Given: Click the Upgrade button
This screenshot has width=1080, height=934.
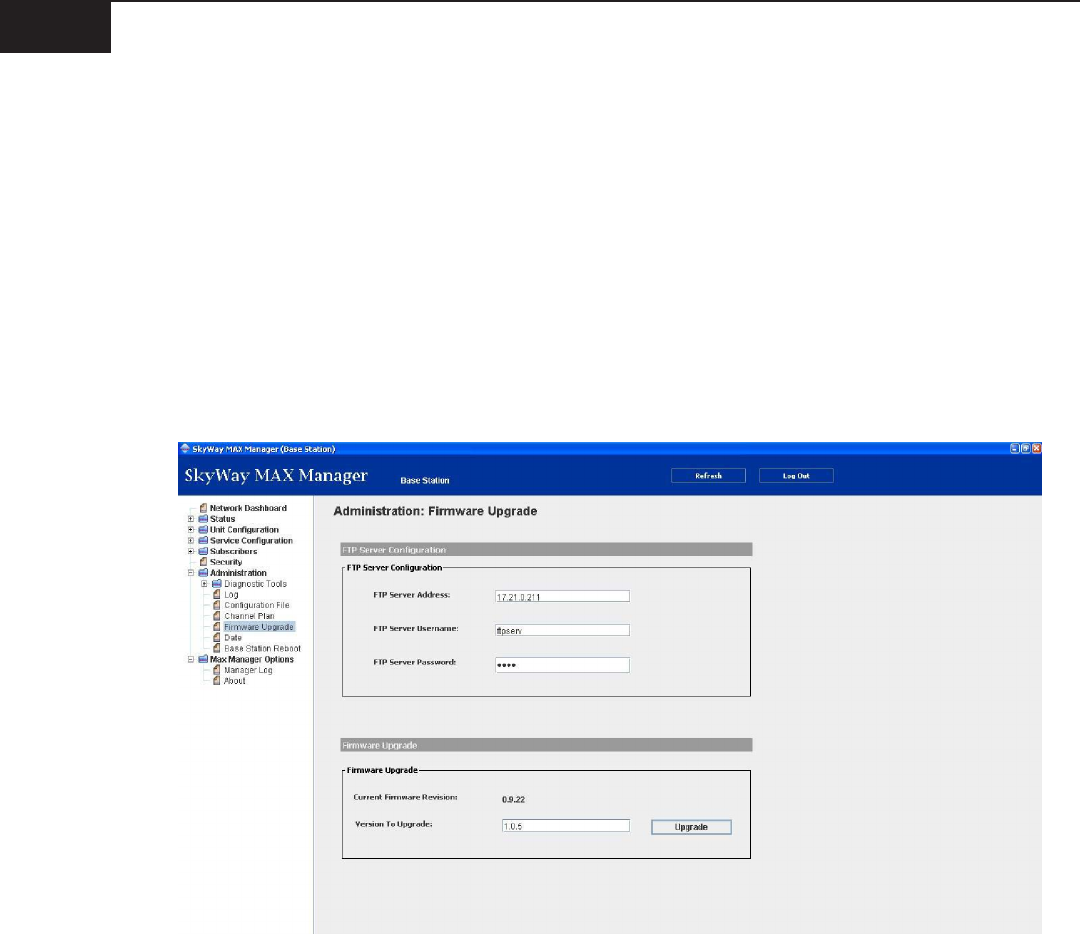Looking at the screenshot, I should pyautogui.click(x=692, y=827).
